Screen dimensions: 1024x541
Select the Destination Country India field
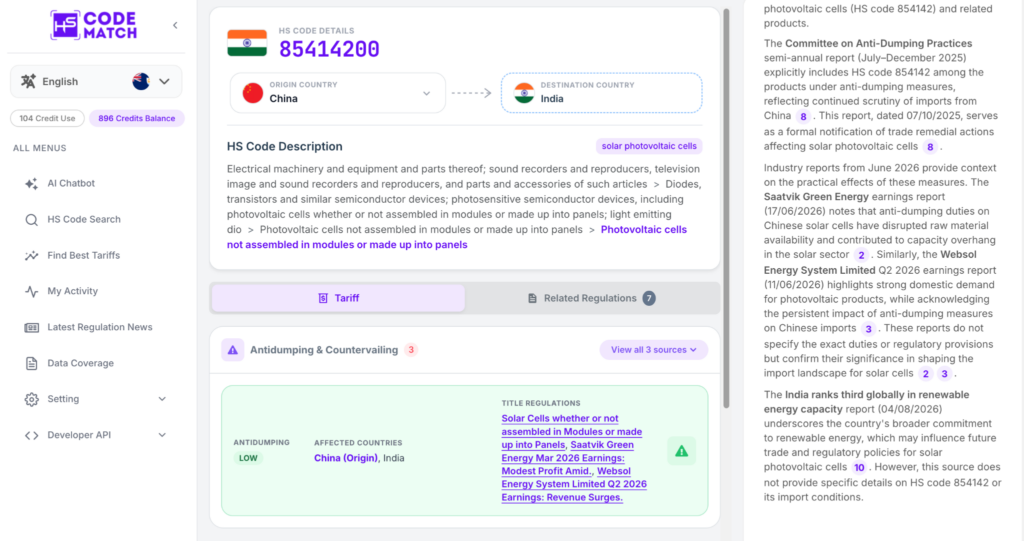tap(601, 93)
